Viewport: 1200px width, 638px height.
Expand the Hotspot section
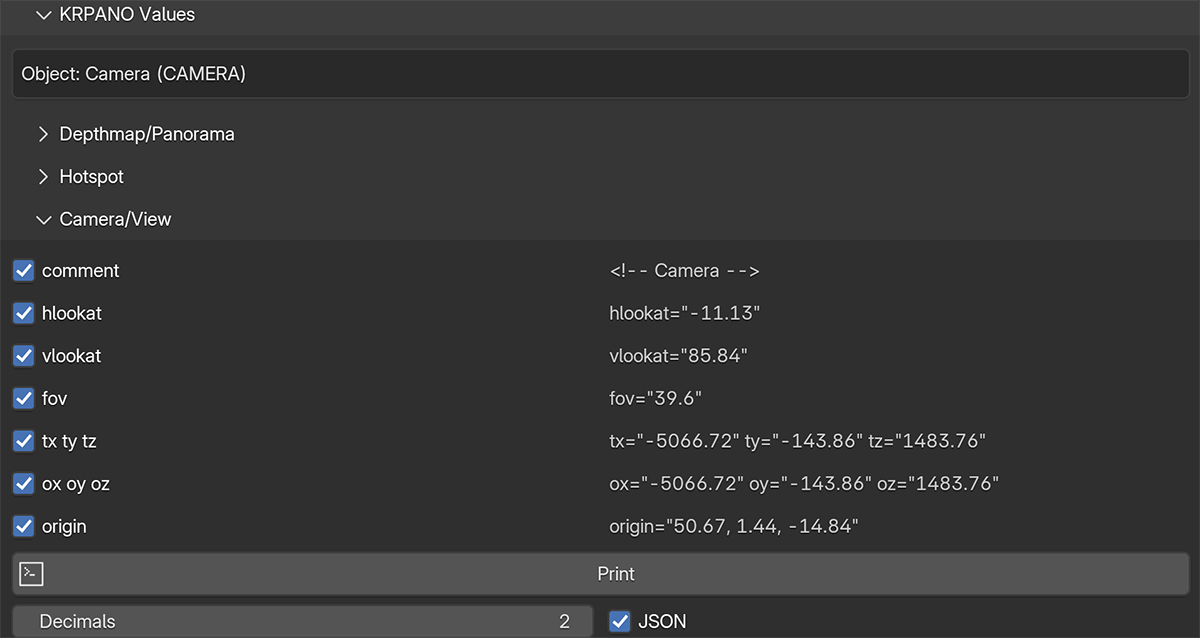(43, 177)
